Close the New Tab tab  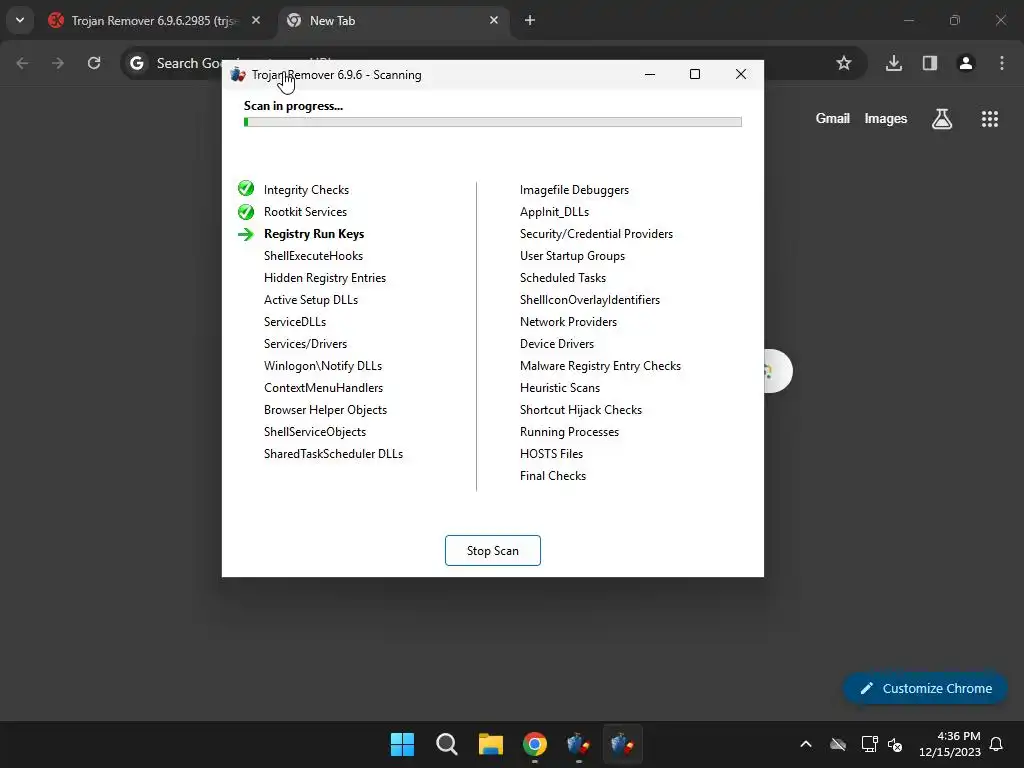click(x=494, y=20)
